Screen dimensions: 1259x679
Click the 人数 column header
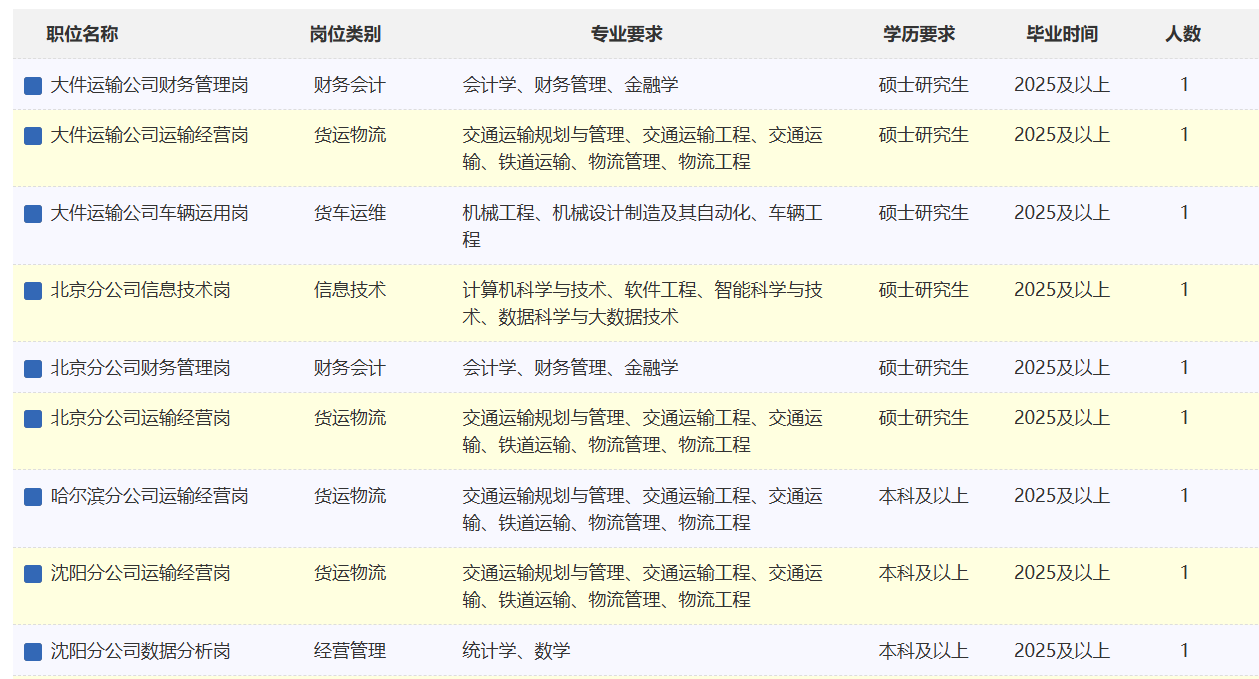coord(1183,34)
